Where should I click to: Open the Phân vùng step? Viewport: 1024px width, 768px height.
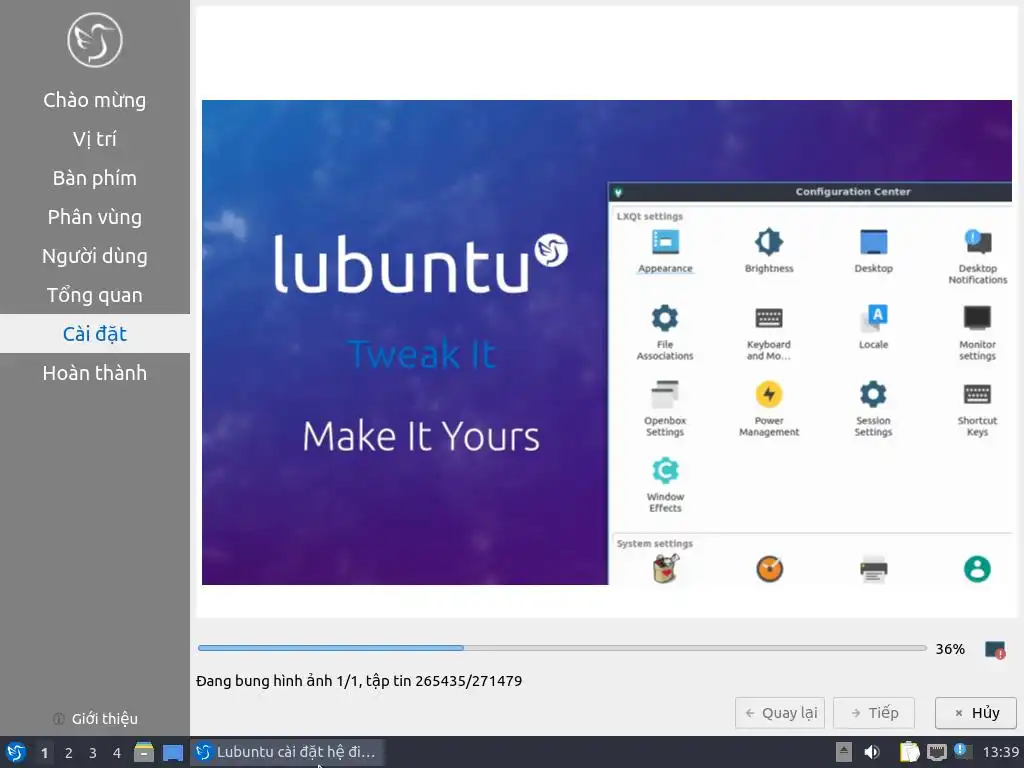(x=95, y=217)
